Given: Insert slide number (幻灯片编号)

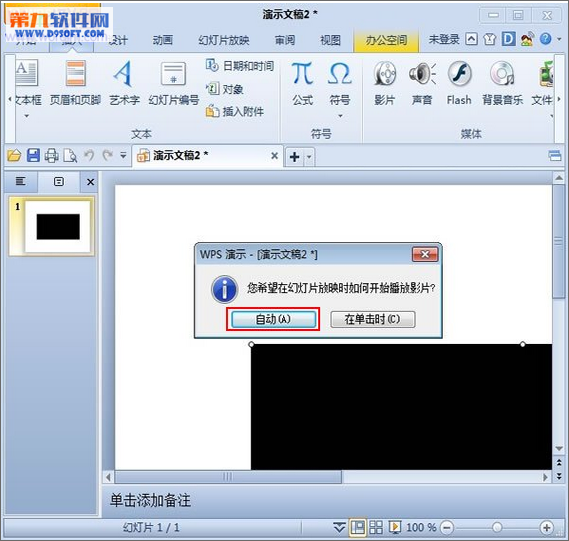Looking at the screenshot, I should point(173,83).
